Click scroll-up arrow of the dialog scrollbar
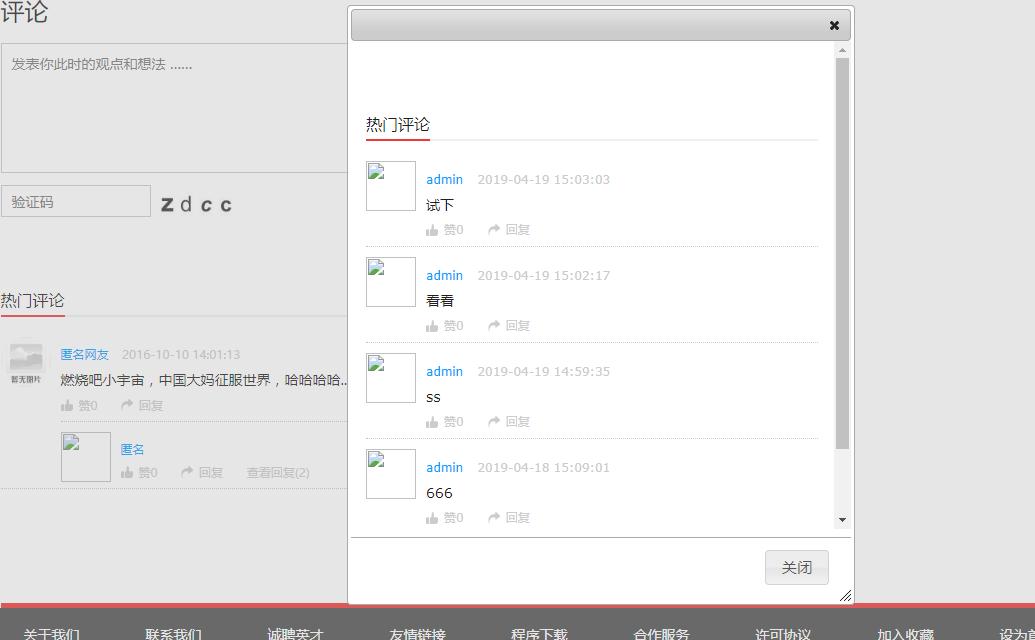The height and width of the screenshot is (640, 1035). [842, 50]
